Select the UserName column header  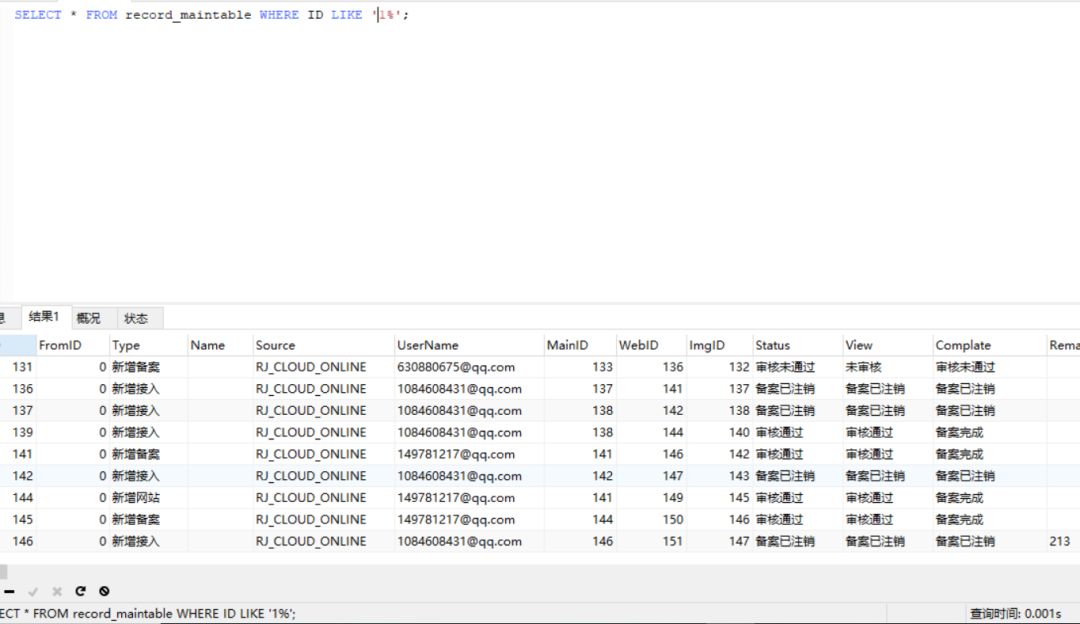[x=469, y=345]
